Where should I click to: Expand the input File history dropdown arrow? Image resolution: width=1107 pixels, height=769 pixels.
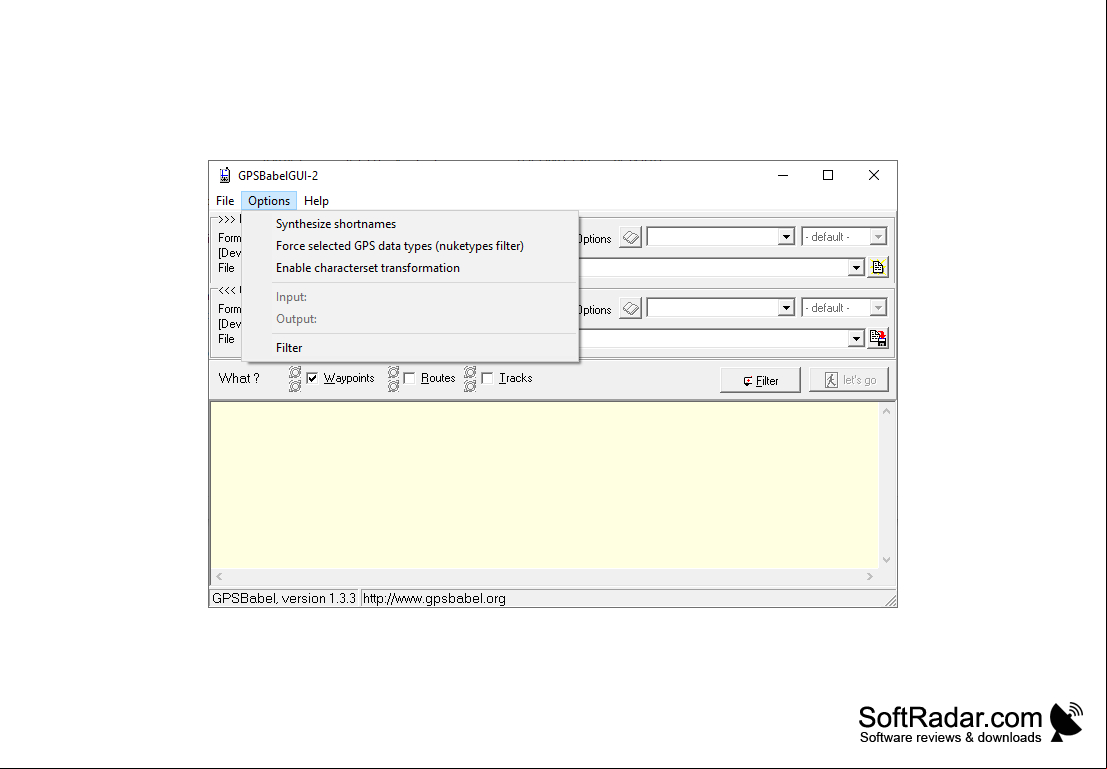pyautogui.click(x=856, y=268)
